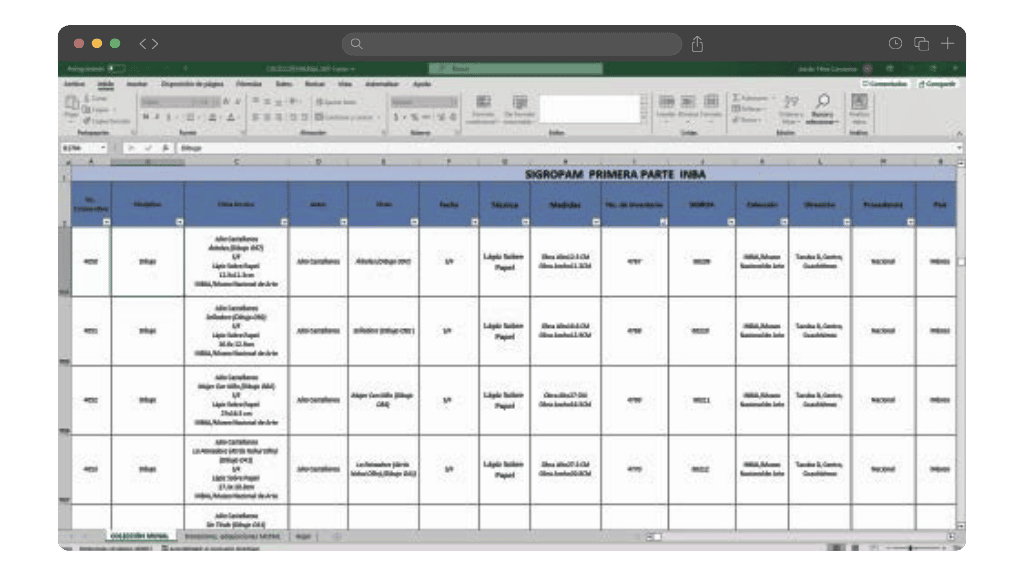The image size is (1024, 576).
Task: Go forward with browser forward arrow
Action: pos(155,44)
